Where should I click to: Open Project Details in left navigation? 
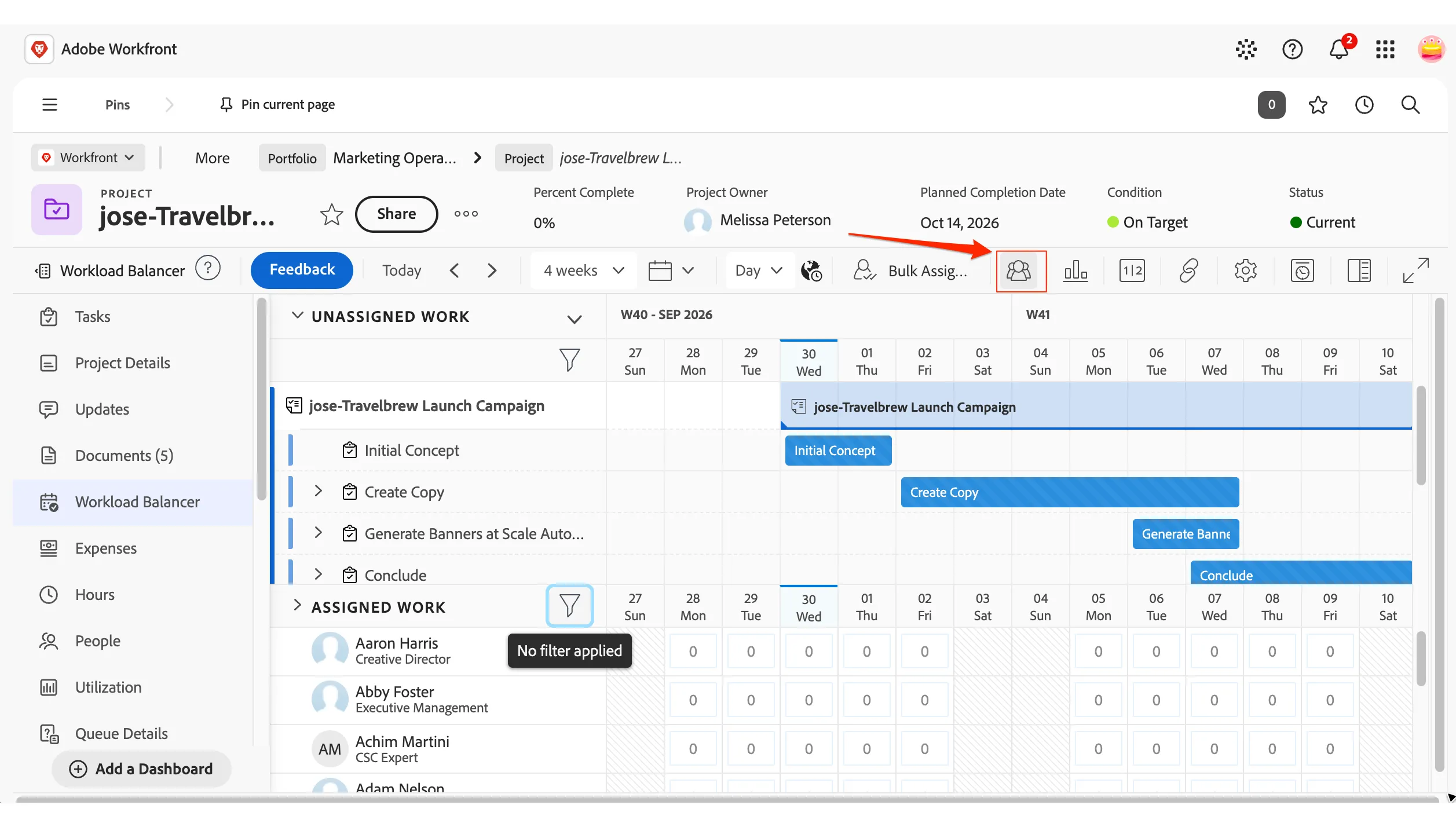click(x=122, y=363)
